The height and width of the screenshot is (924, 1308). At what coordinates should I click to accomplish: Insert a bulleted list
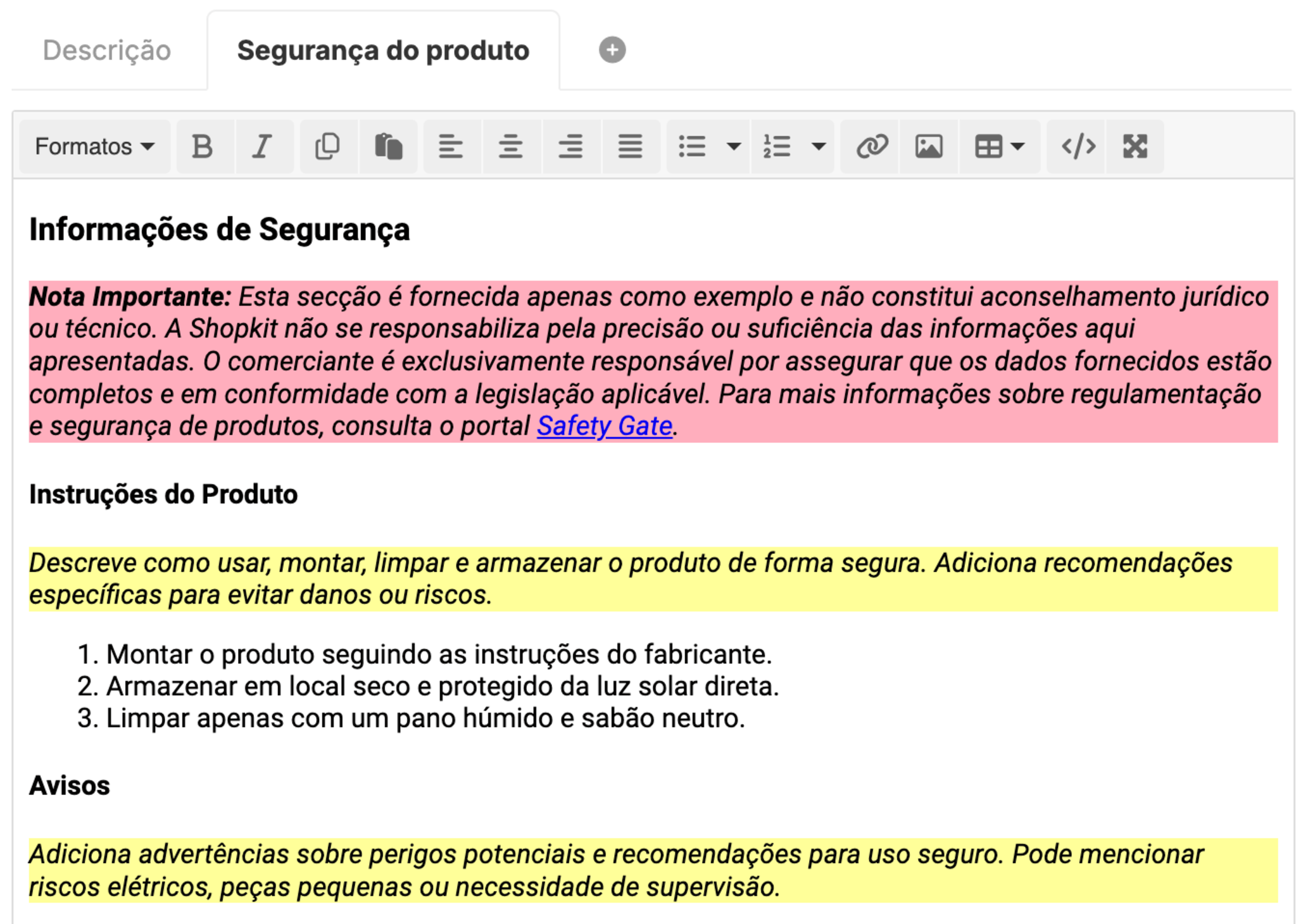pos(692,147)
